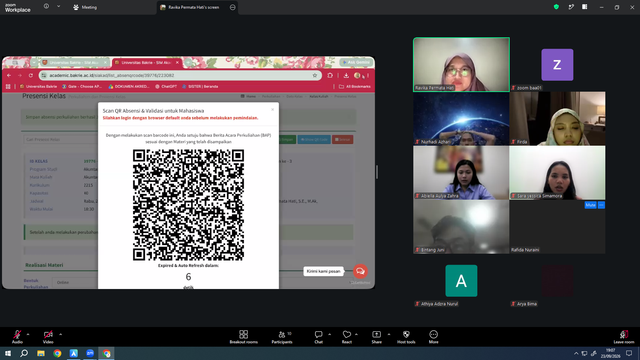Close the Scan QR Absensi dialog
640x360 pixels.
tap(273, 109)
